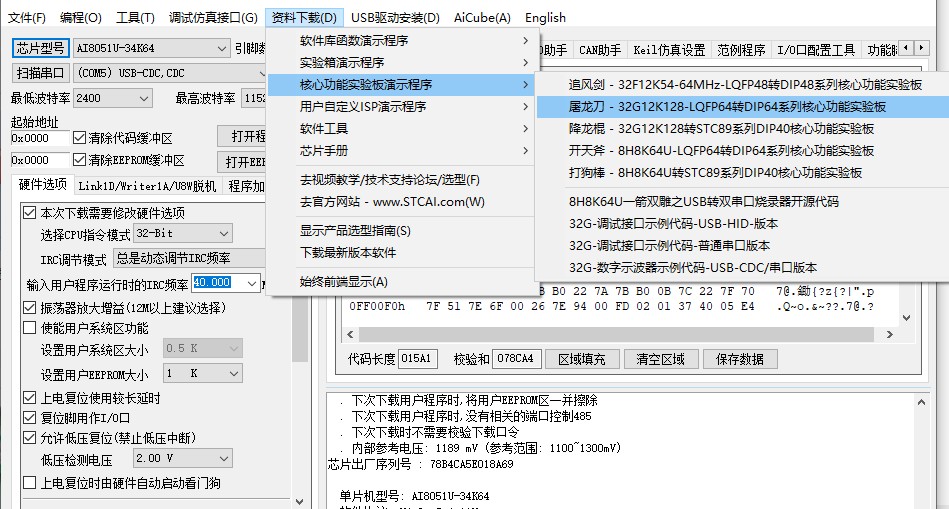Image resolution: width=949 pixels, height=509 pixels.
Task: Switch to the 硬件选项 tab
Action: tap(42, 185)
